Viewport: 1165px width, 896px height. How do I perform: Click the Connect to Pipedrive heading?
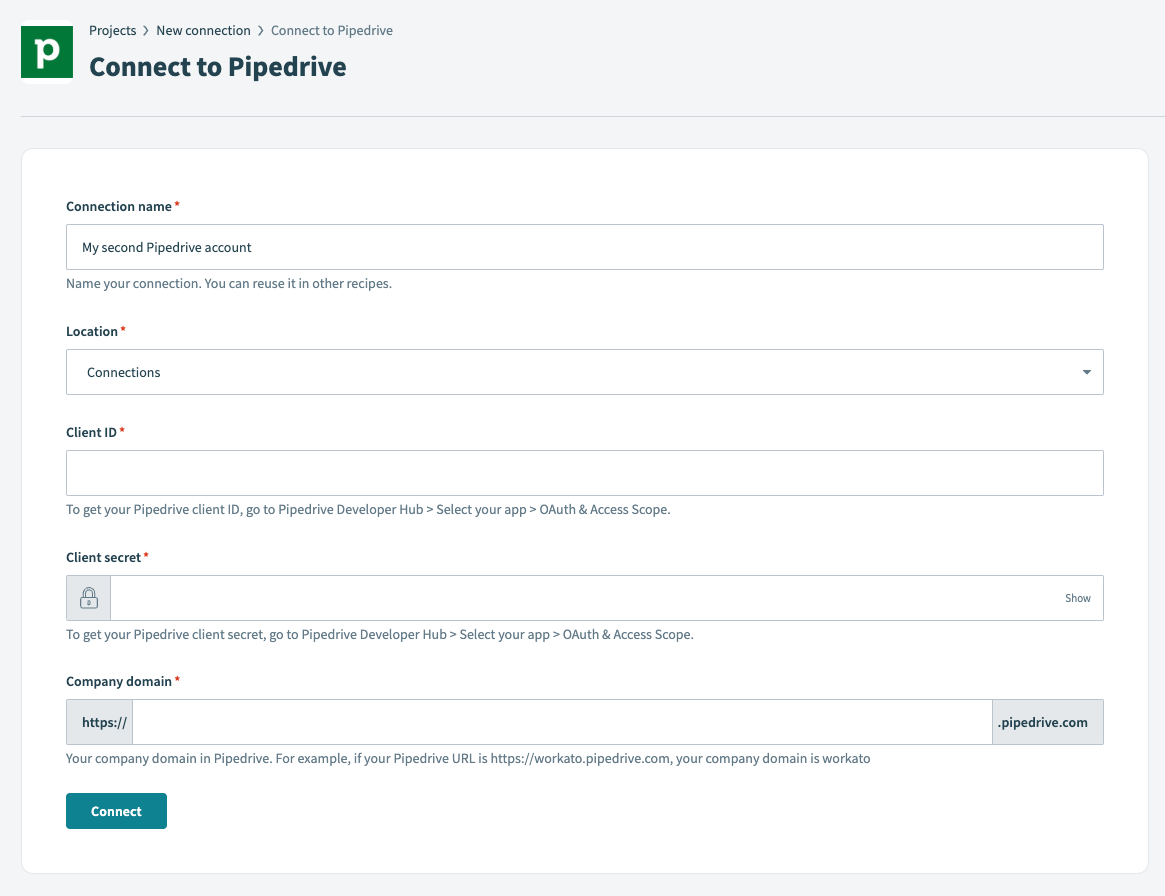click(x=218, y=66)
